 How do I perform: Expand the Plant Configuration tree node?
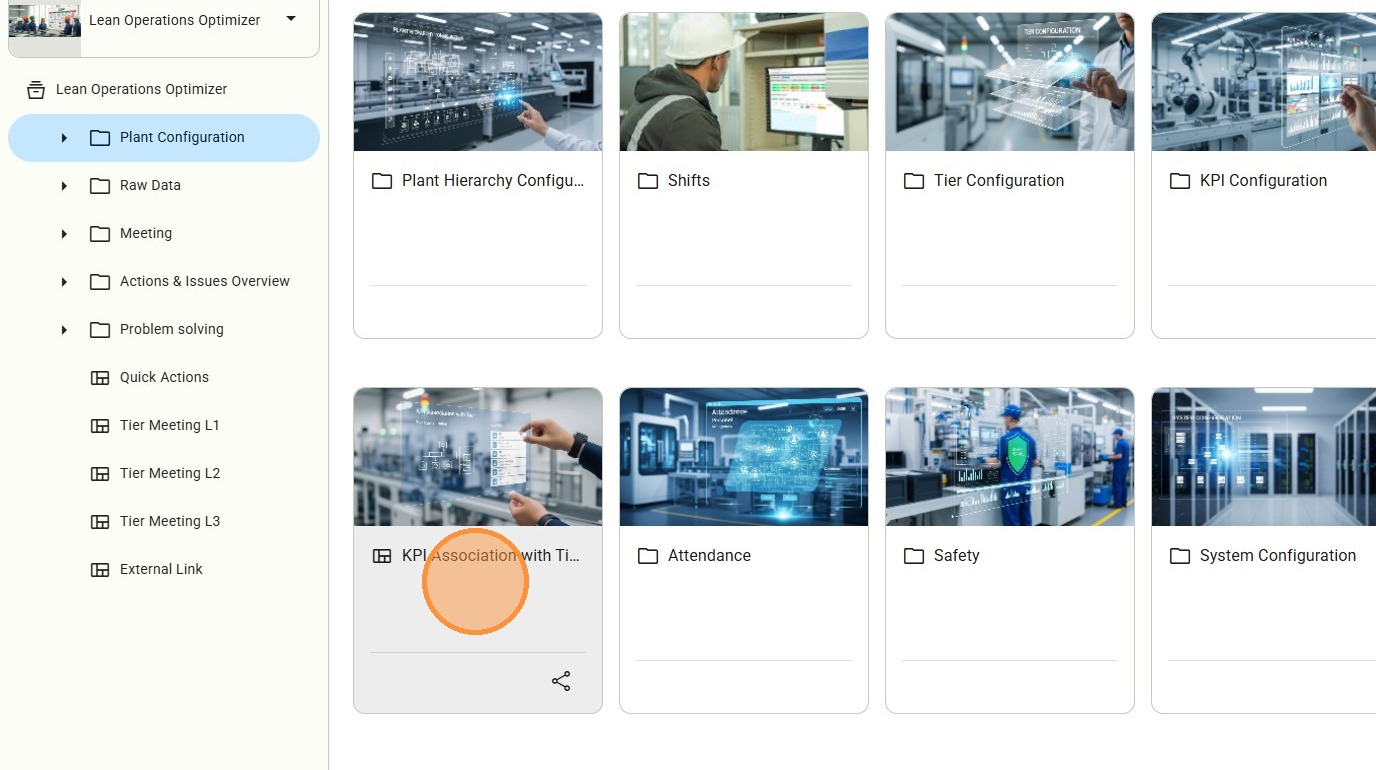click(64, 138)
